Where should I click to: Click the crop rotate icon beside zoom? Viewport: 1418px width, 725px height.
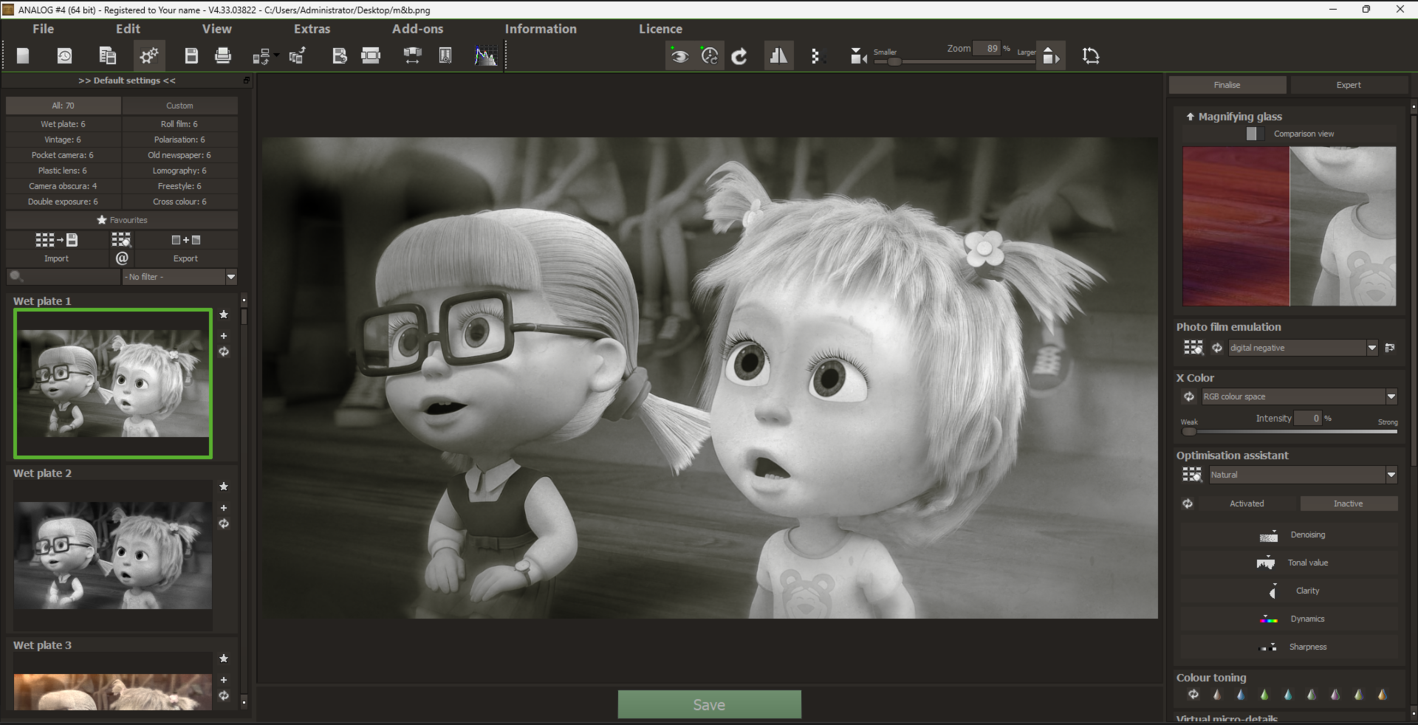point(1091,56)
